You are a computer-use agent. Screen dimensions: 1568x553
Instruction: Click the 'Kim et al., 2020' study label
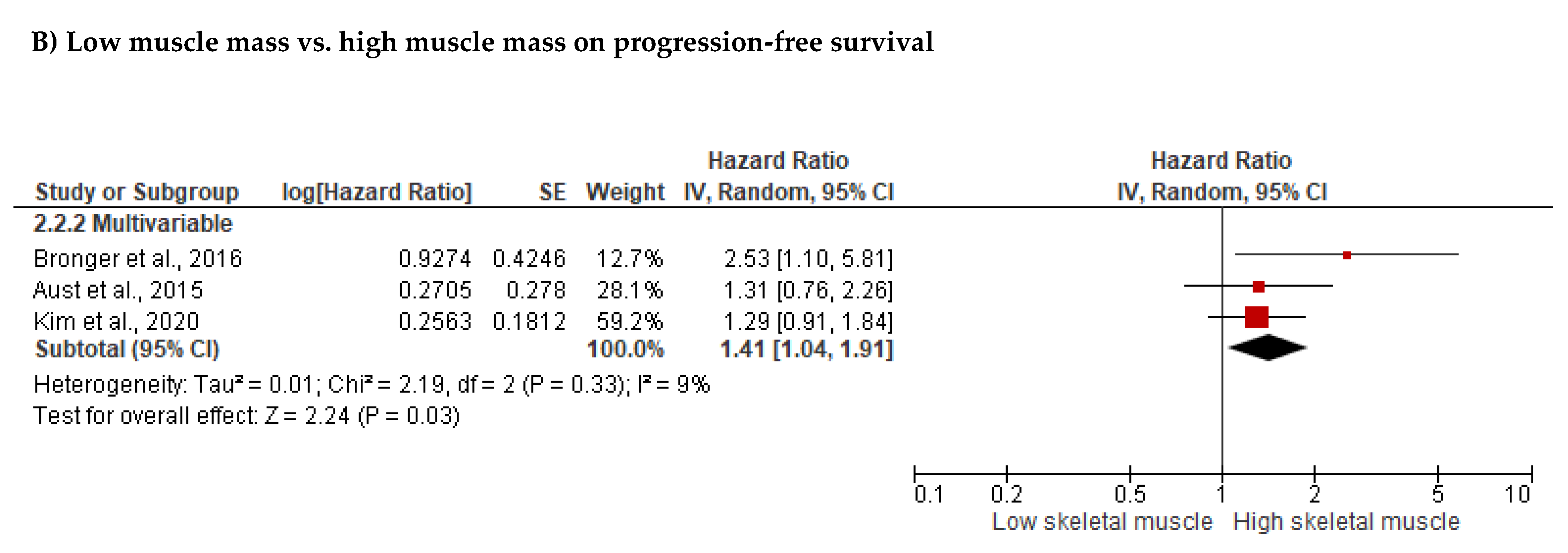pyautogui.click(x=116, y=321)
